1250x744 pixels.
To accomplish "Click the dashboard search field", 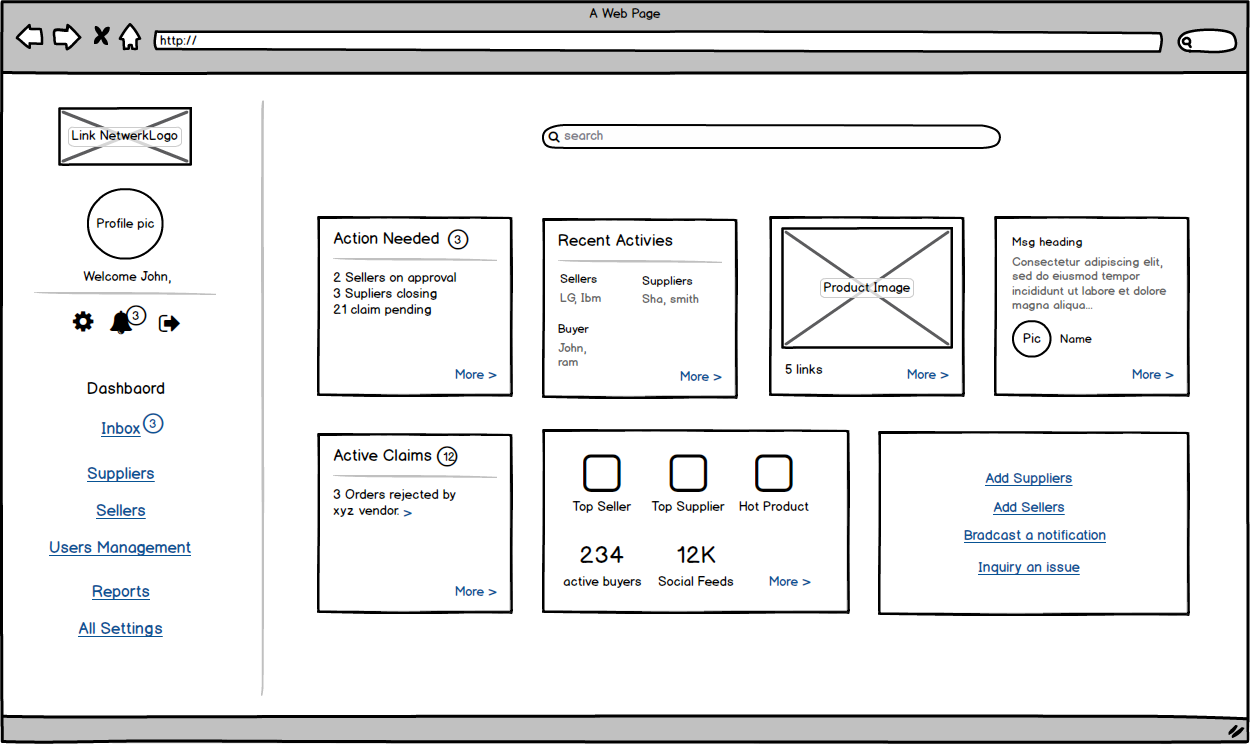I will pyautogui.click(x=771, y=136).
